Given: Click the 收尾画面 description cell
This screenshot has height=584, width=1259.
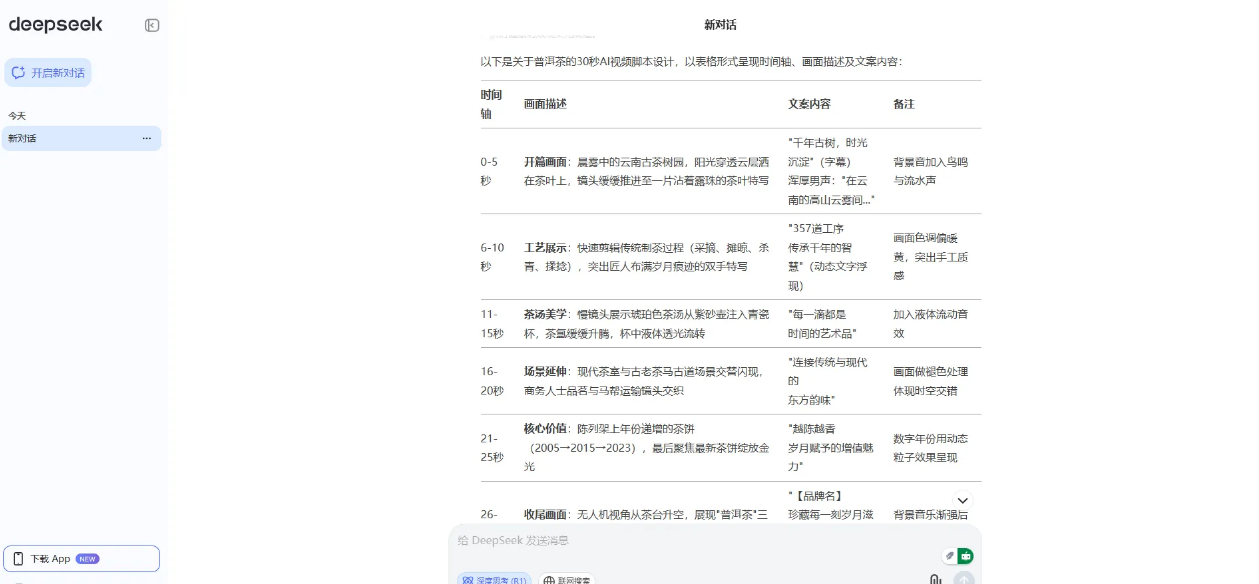Looking at the screenshot, I should [x=646, y=514].
